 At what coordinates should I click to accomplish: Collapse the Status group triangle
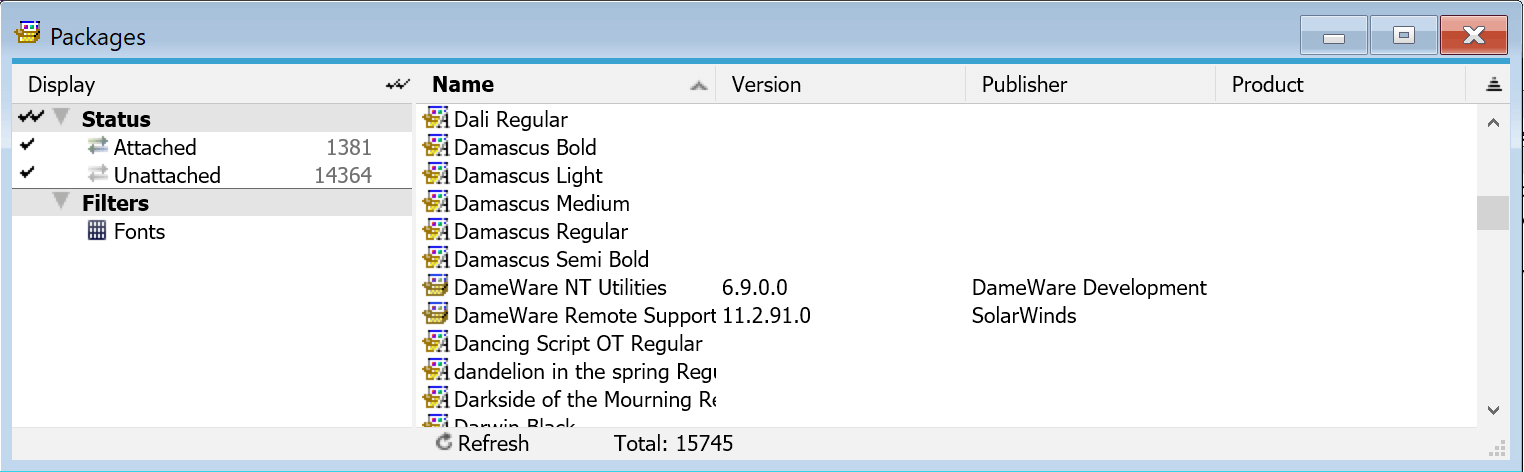point(62,118)
